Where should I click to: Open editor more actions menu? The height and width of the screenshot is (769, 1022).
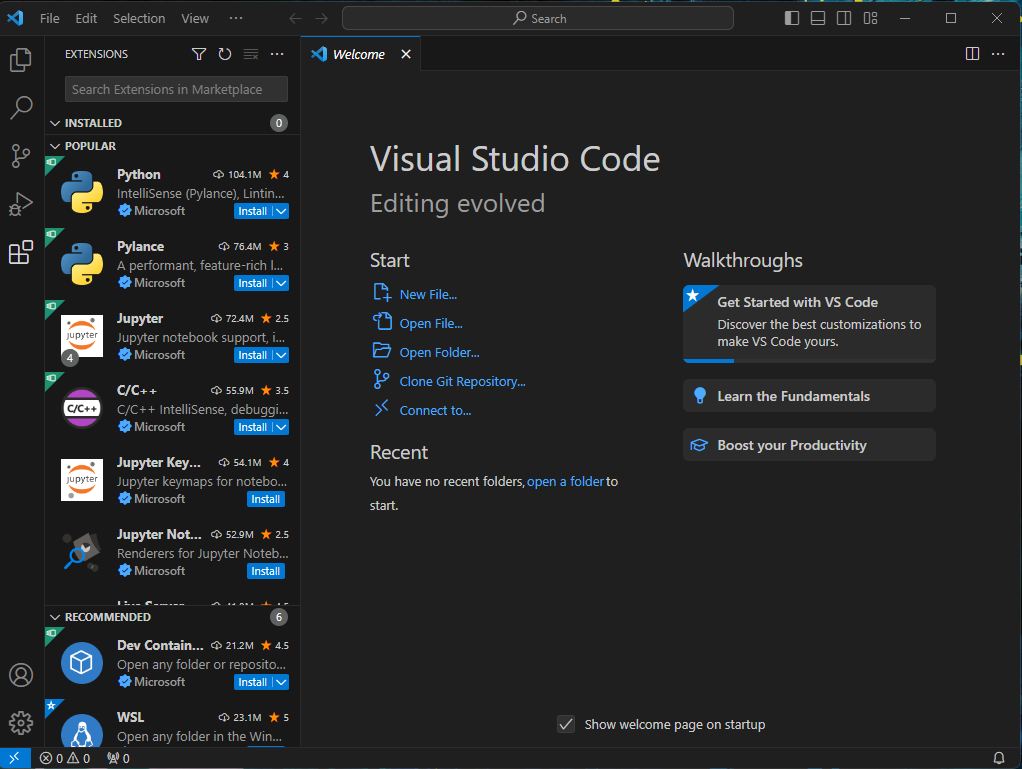pyautogui.click(x=998, y=53)
